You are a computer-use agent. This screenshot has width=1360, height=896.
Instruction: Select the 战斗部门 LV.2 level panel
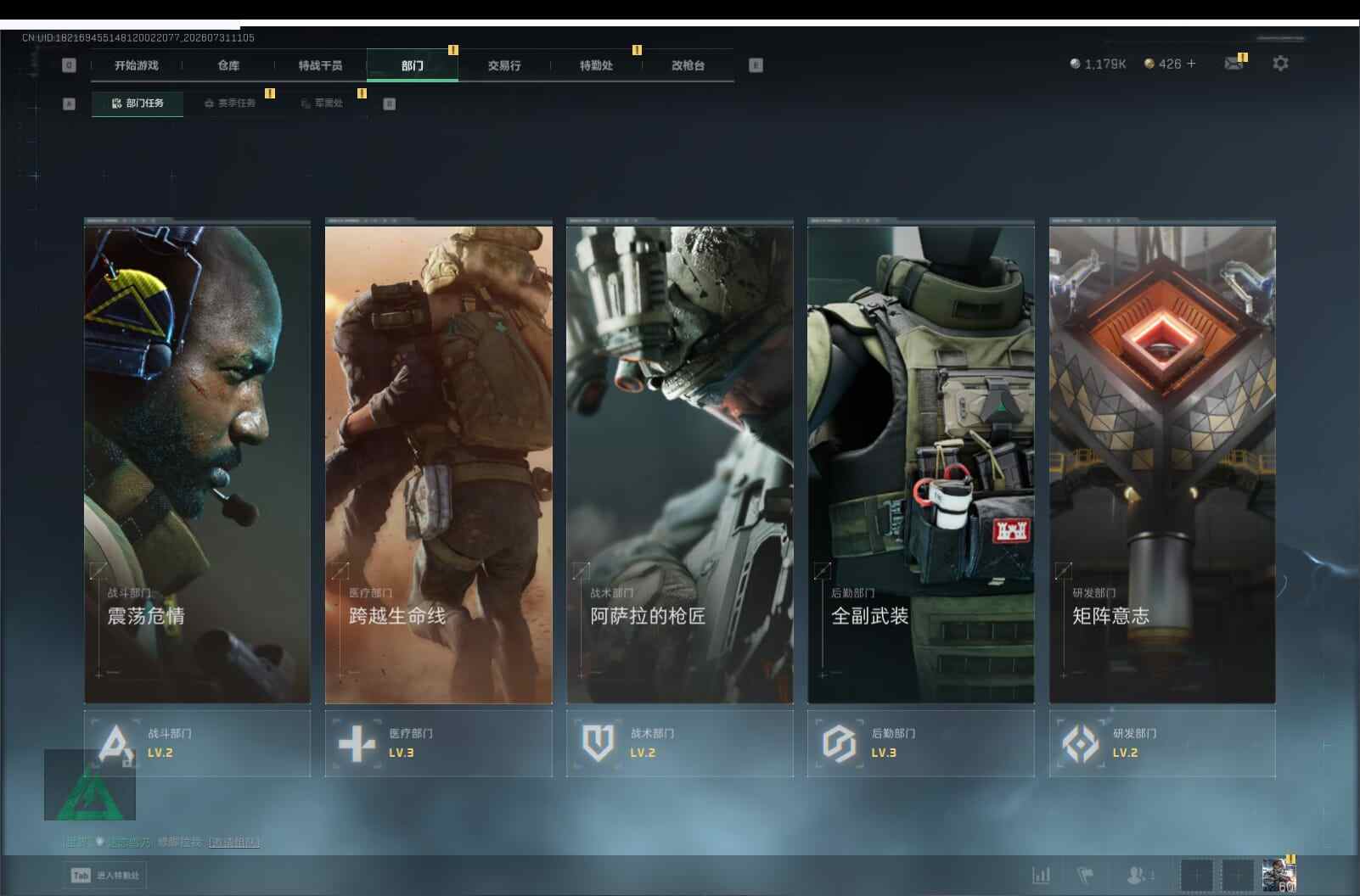[197, 743]
